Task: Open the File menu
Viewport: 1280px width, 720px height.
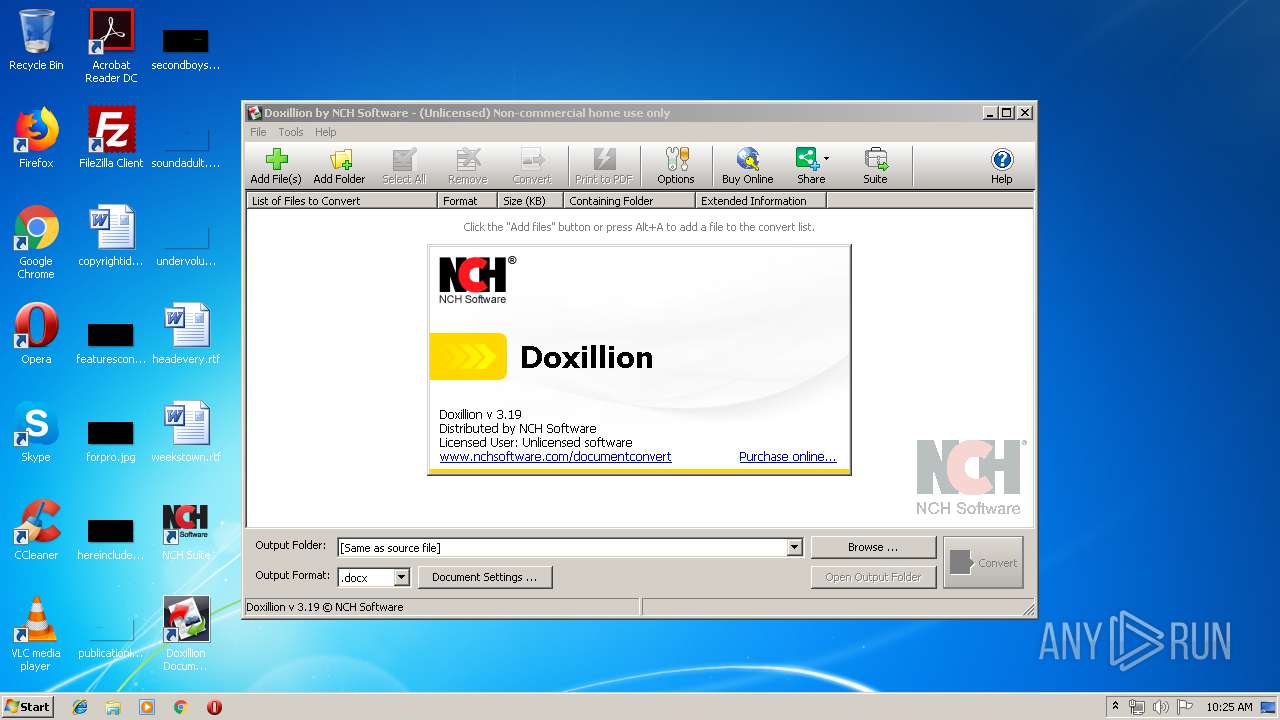Action: point(258,132)
